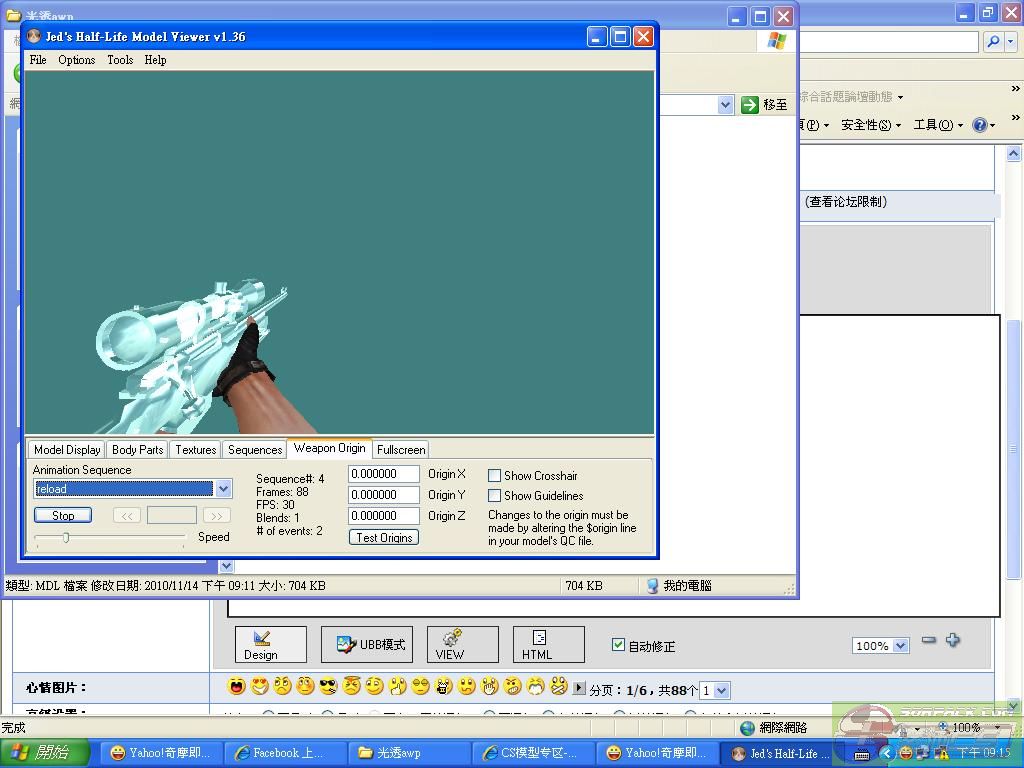Screen dimensions: 1024x768
Task: Switch to the CS模型专区 taskbar window
Action: (533, 753)
